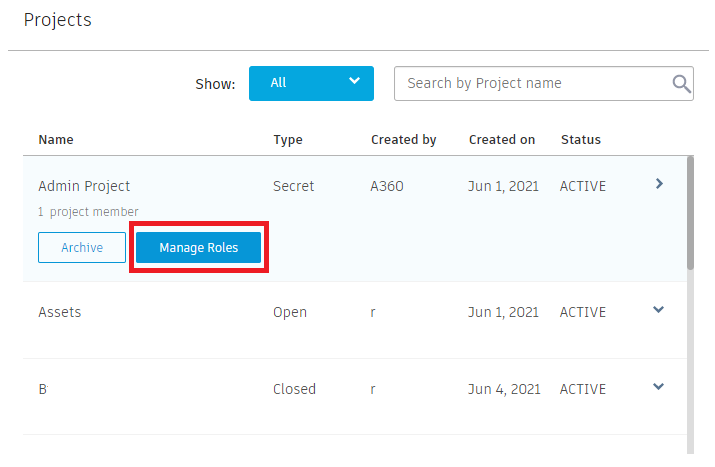Expand the B project row chevron
This screenshot has width=715, height=467.
(658, 387)
